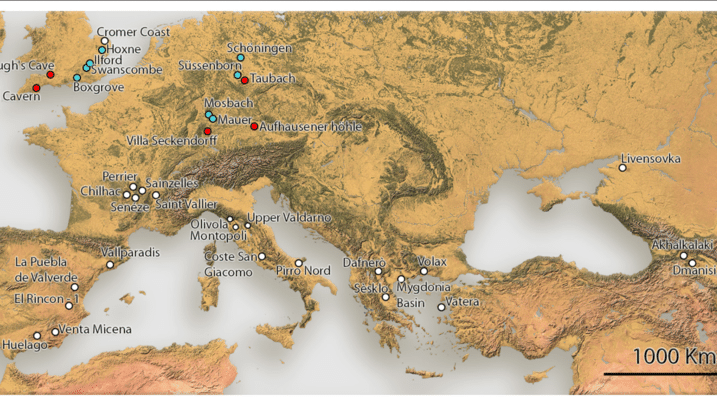Click the white Dmanisi site marker

[692, 263]
